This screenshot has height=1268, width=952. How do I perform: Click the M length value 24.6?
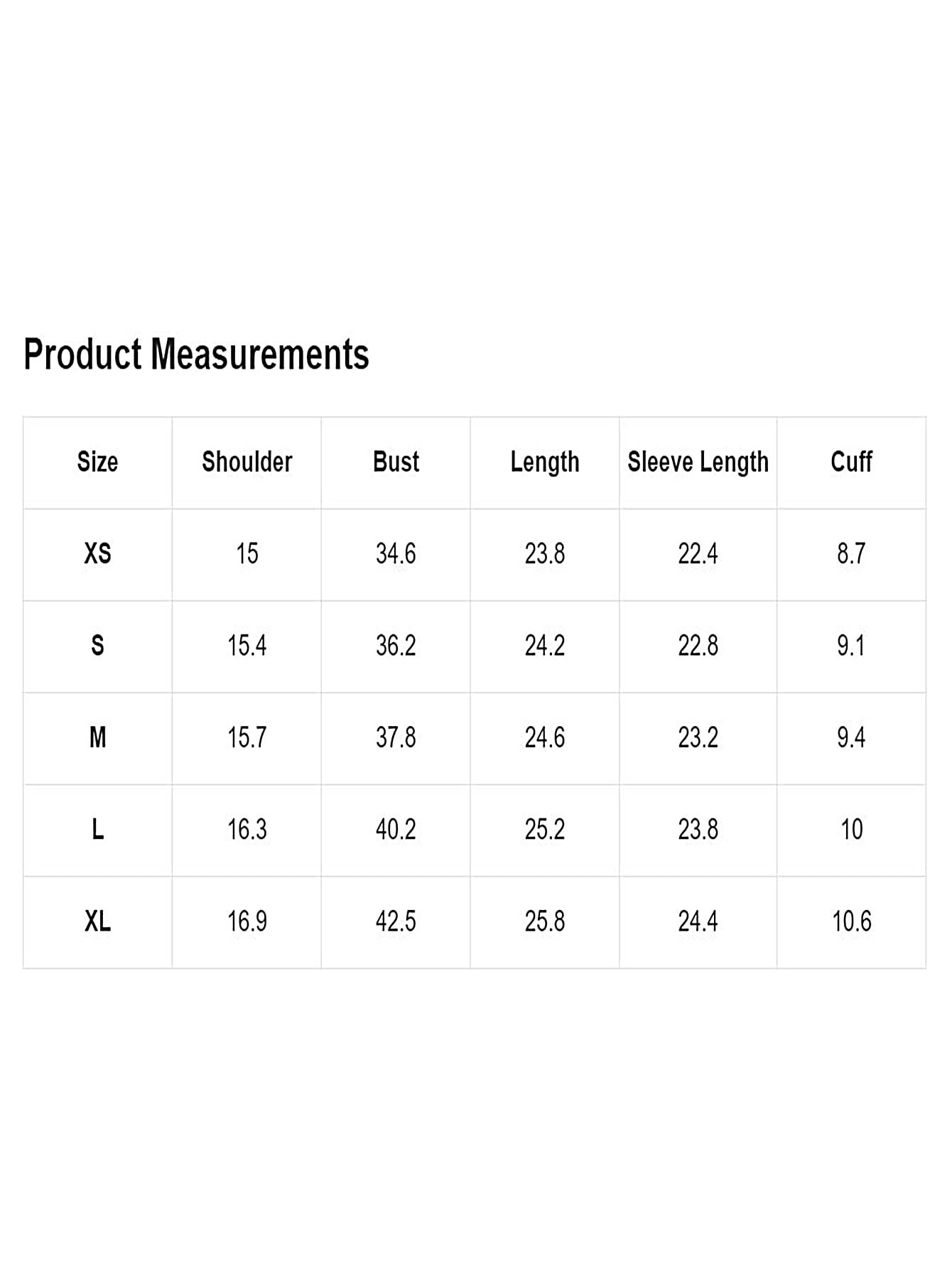tap(545, 738)
